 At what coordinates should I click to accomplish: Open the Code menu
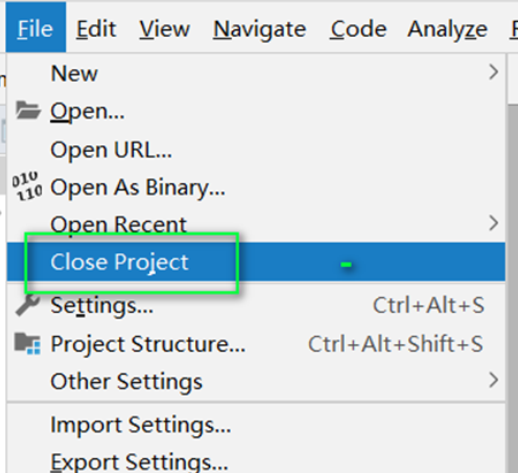coord(358,29)
